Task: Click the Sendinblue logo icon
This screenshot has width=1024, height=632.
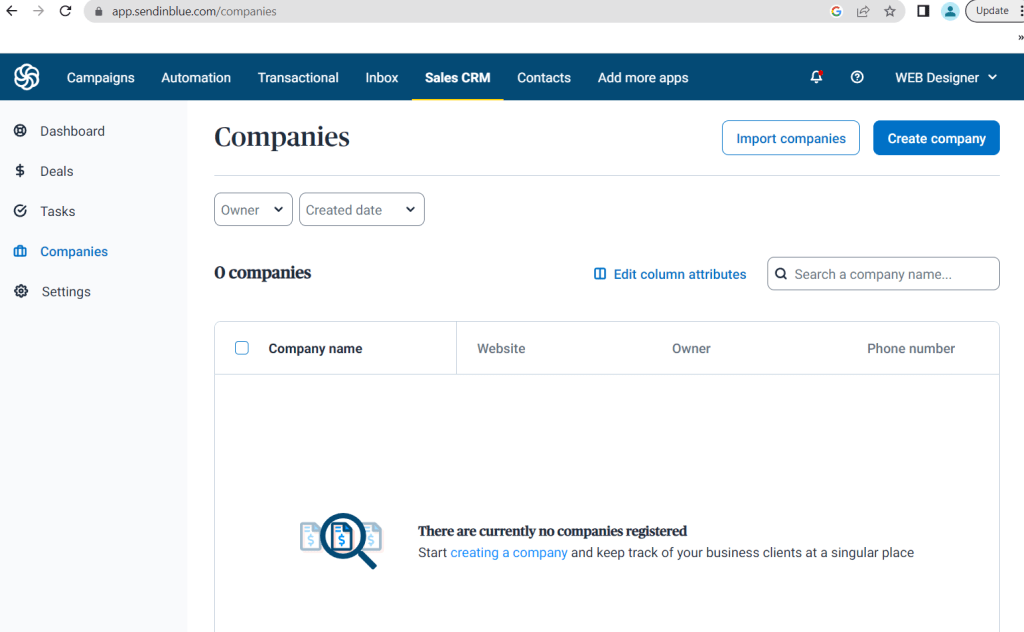Action: (27, 77)
